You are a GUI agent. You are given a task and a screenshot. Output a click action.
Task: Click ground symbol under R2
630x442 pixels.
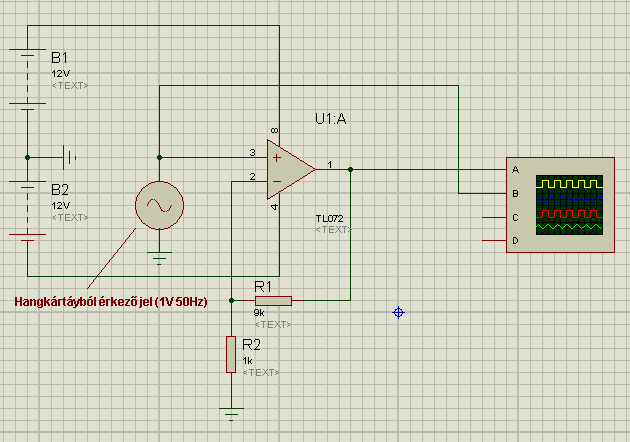231,414
